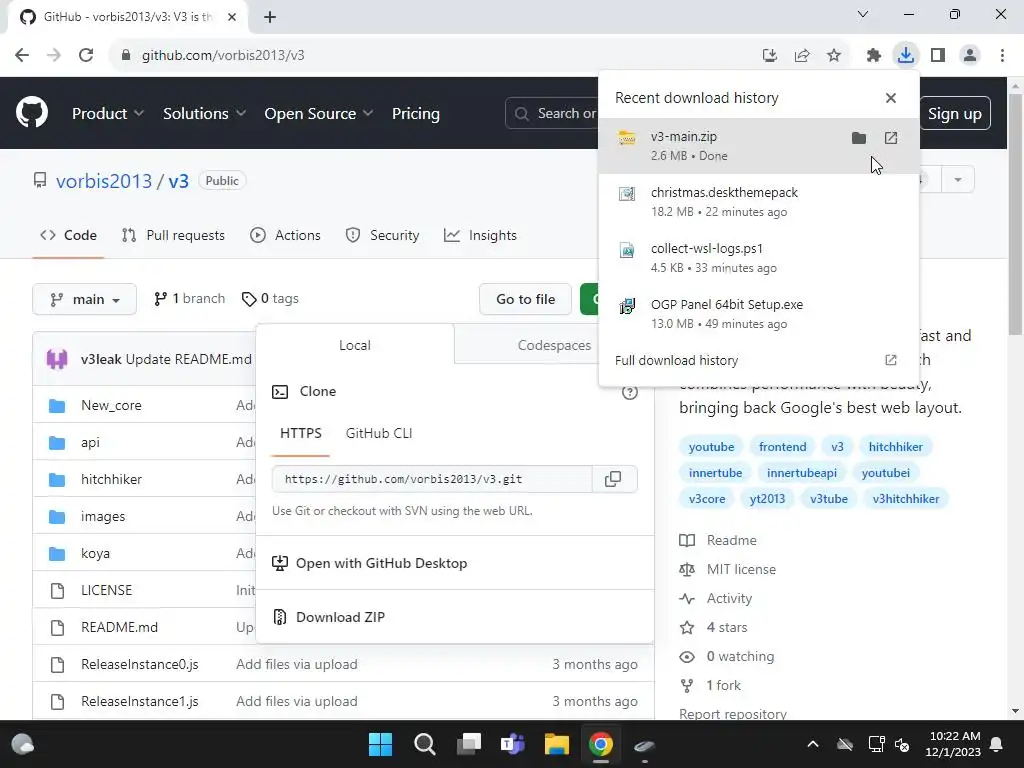Reload the page
The image size is (1024, 768).
pos(86,55)
